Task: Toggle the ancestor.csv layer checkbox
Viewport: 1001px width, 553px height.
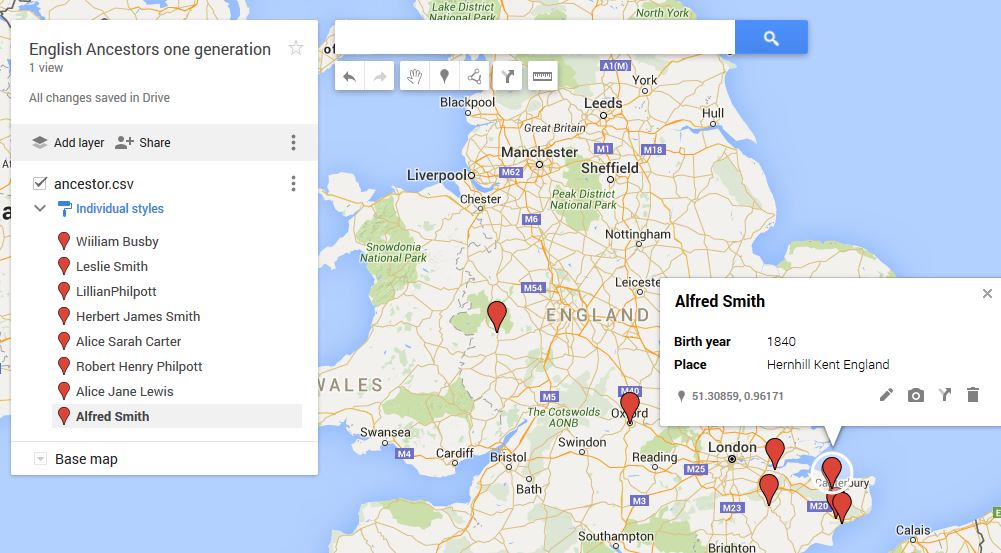Action: (x=40, y=184)
